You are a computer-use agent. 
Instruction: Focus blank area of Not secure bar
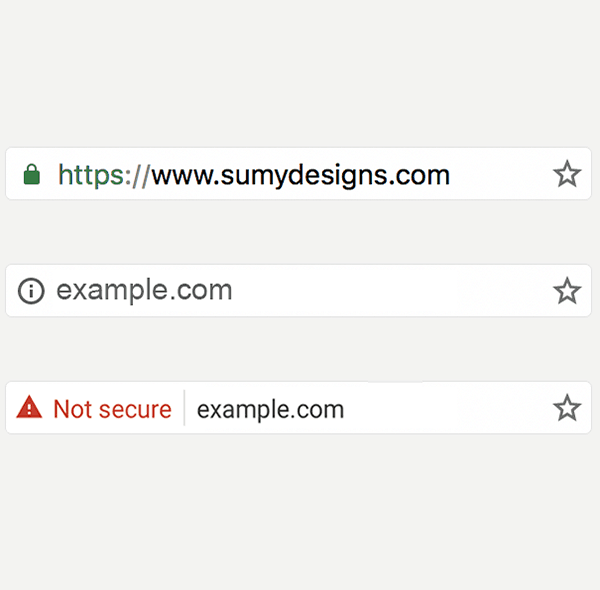click(448, 408)
